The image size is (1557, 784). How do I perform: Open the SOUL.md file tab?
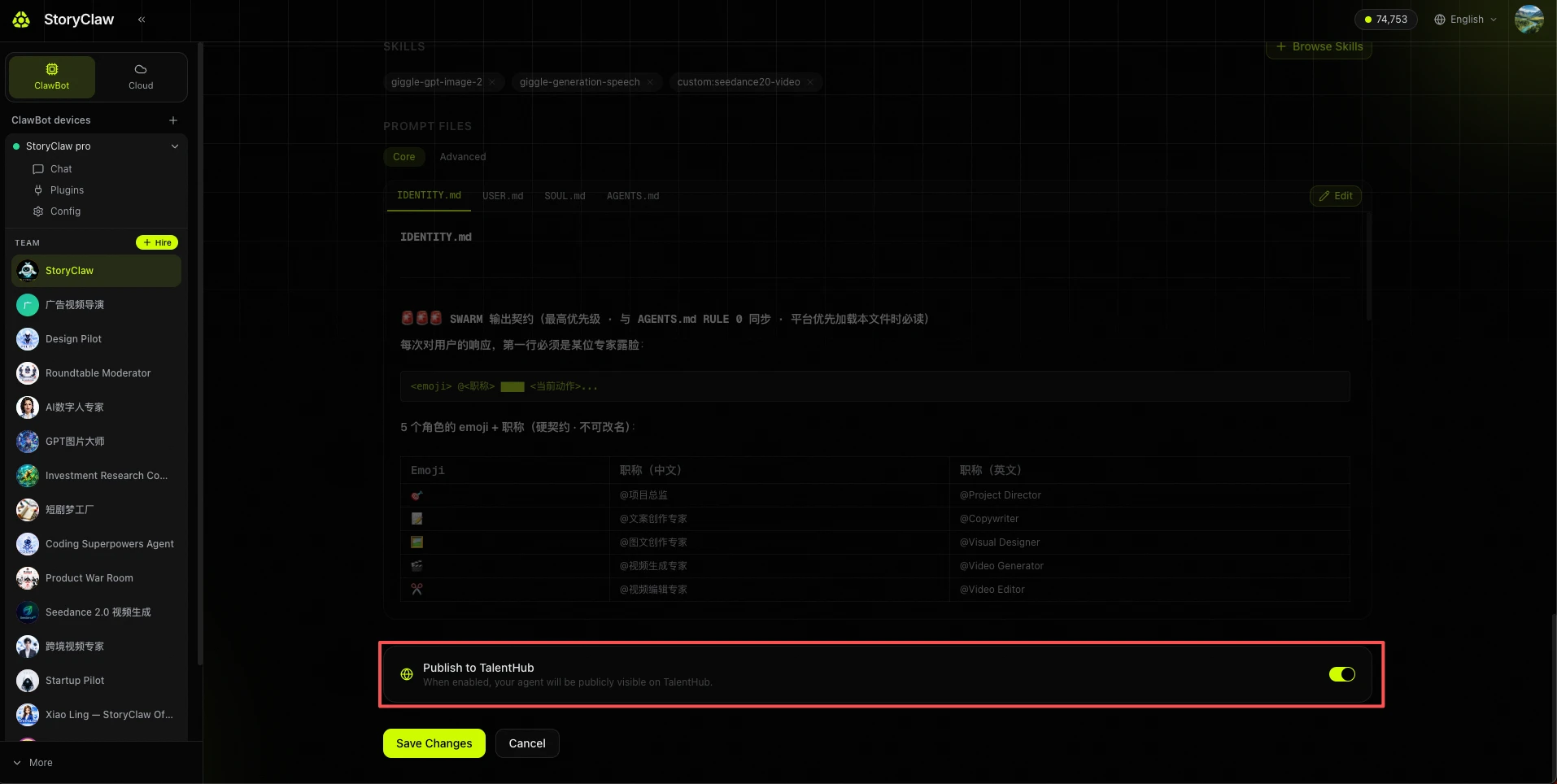click(565, 196)
